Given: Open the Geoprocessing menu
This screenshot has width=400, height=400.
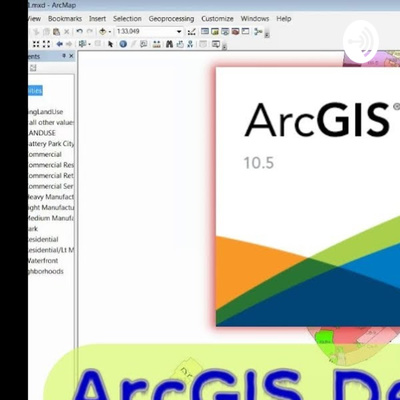Looking at the screenshot, I should 171,19.
